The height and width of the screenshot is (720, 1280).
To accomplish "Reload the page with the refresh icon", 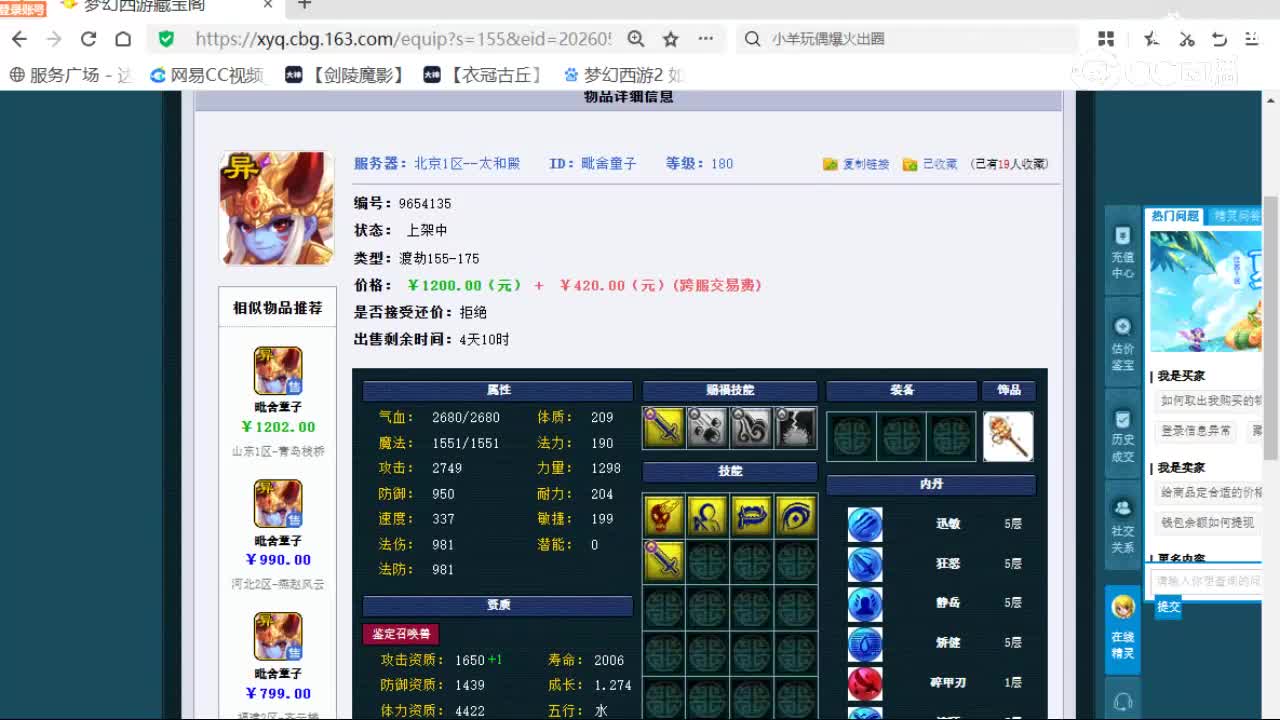I will click(x=88, y=39).
